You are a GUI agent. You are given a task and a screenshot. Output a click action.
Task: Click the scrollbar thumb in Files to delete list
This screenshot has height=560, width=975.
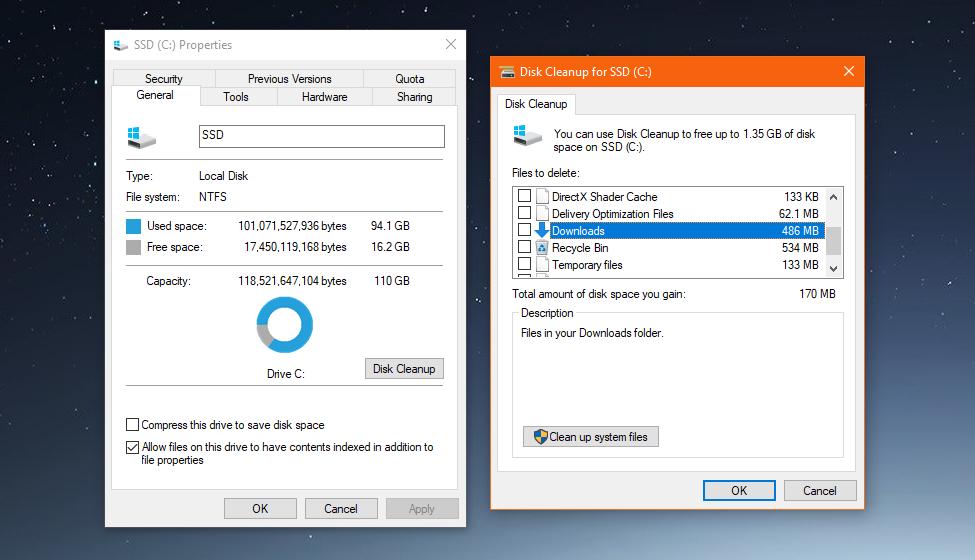[834, 241]
